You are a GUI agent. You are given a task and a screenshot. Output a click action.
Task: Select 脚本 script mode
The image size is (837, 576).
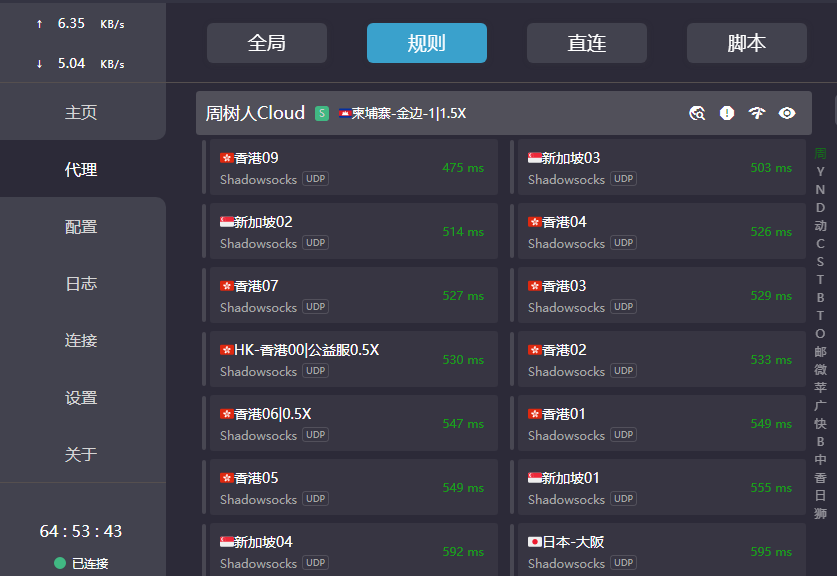coord(746,43)
